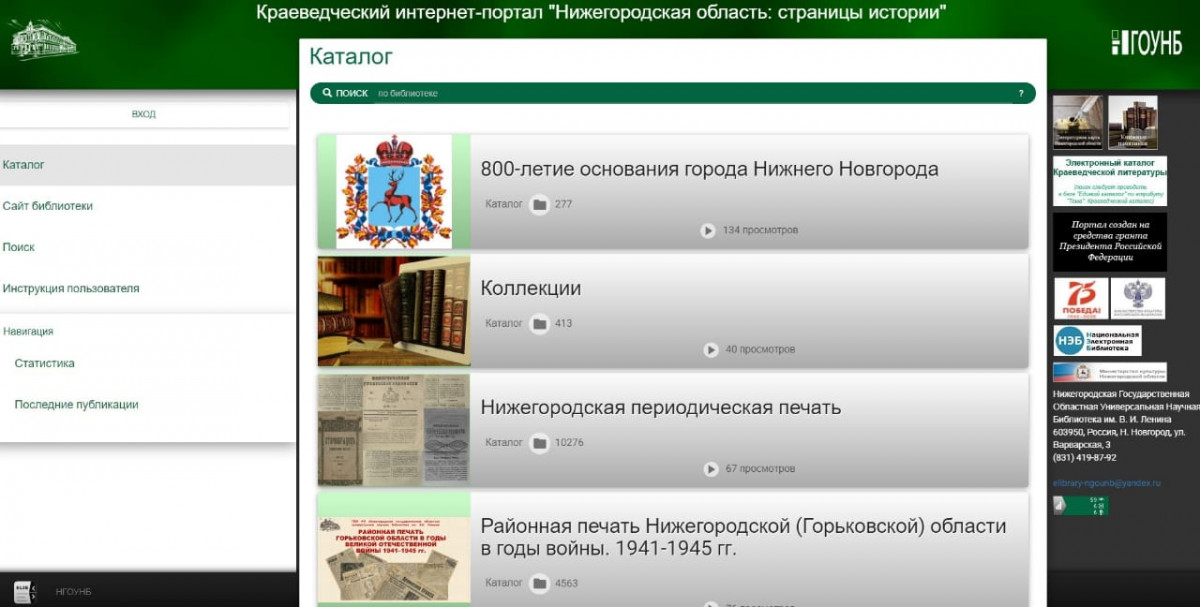Image resolution: width=1200 pixels, height=607 pixels.
Task: Click the library search text field
Action: click(x=690, y=94)
